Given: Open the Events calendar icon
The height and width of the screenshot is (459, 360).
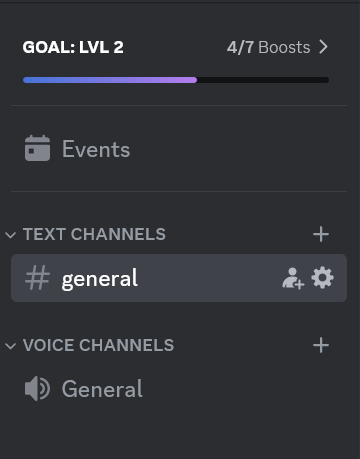Looking at the screenshot, I should point(37,148).
